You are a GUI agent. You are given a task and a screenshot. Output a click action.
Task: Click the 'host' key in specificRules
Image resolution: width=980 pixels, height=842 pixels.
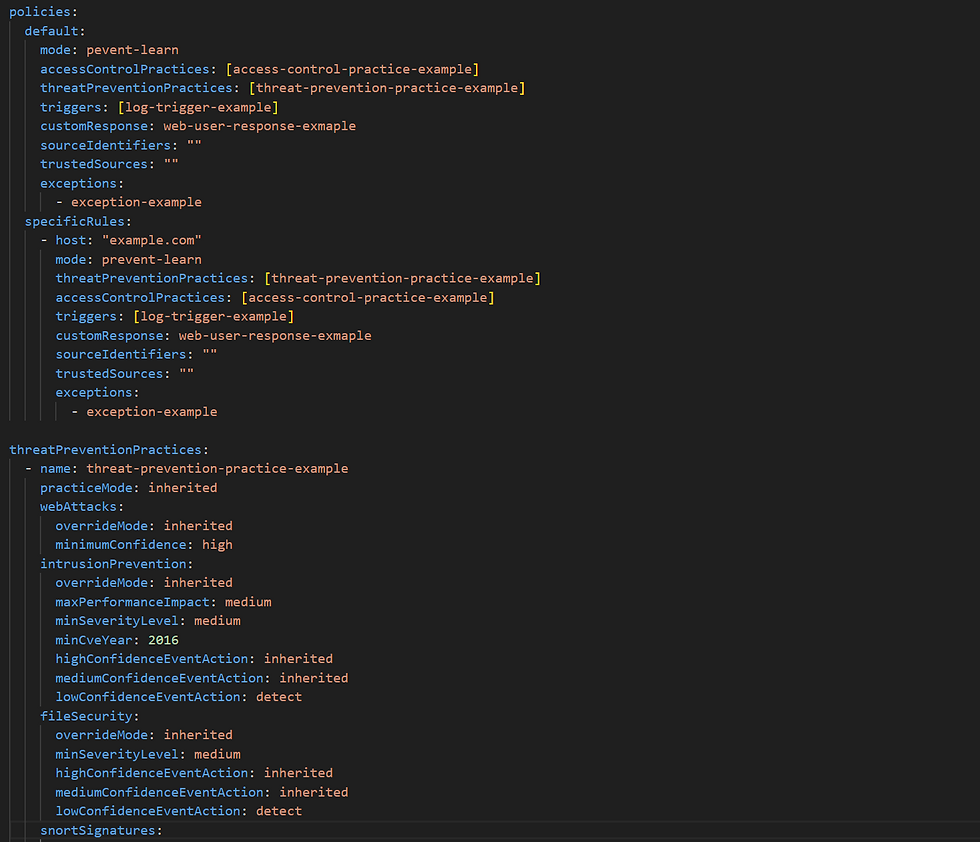[x=71, y=241]
